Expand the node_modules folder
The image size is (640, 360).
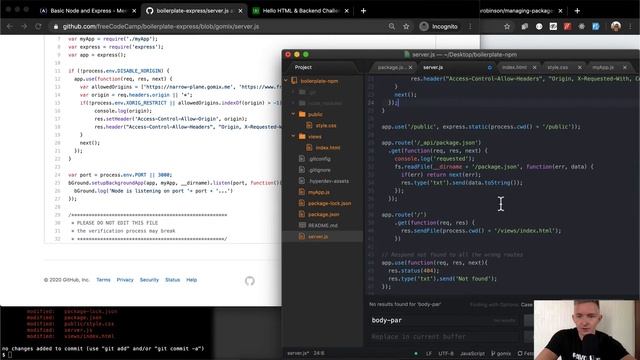click(293, 103)
